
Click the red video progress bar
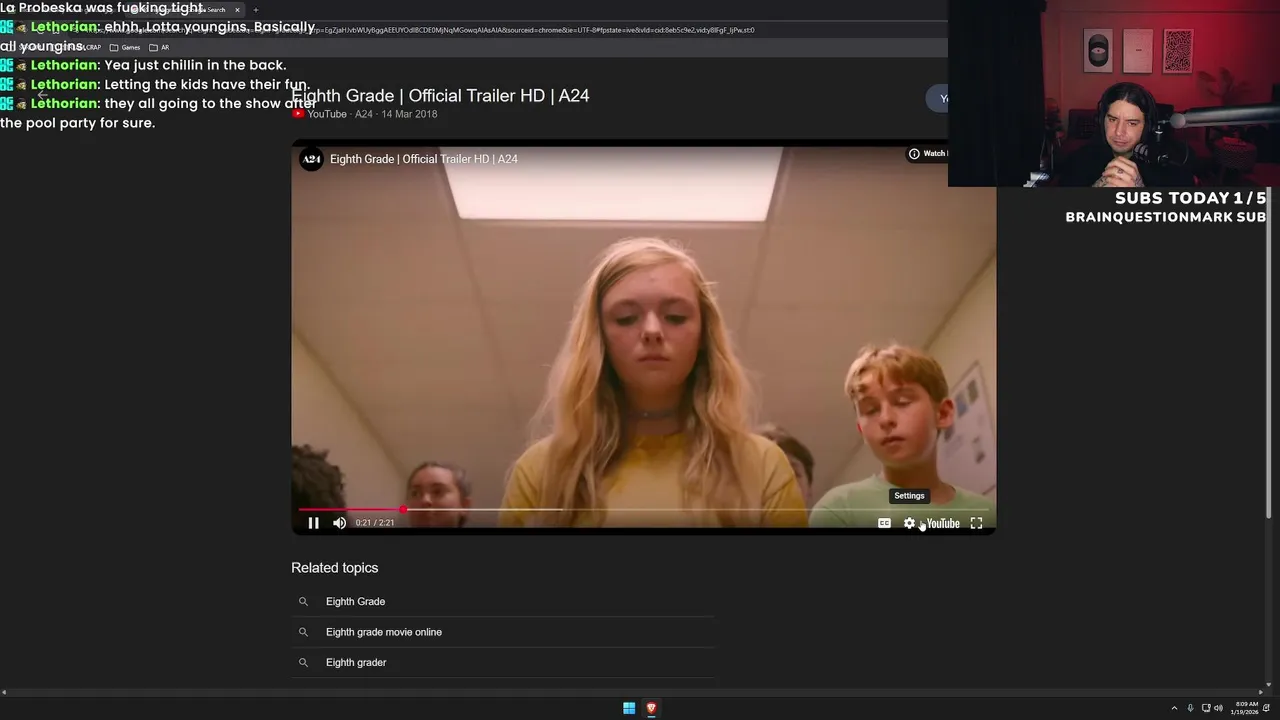click(x=351, y=509)
